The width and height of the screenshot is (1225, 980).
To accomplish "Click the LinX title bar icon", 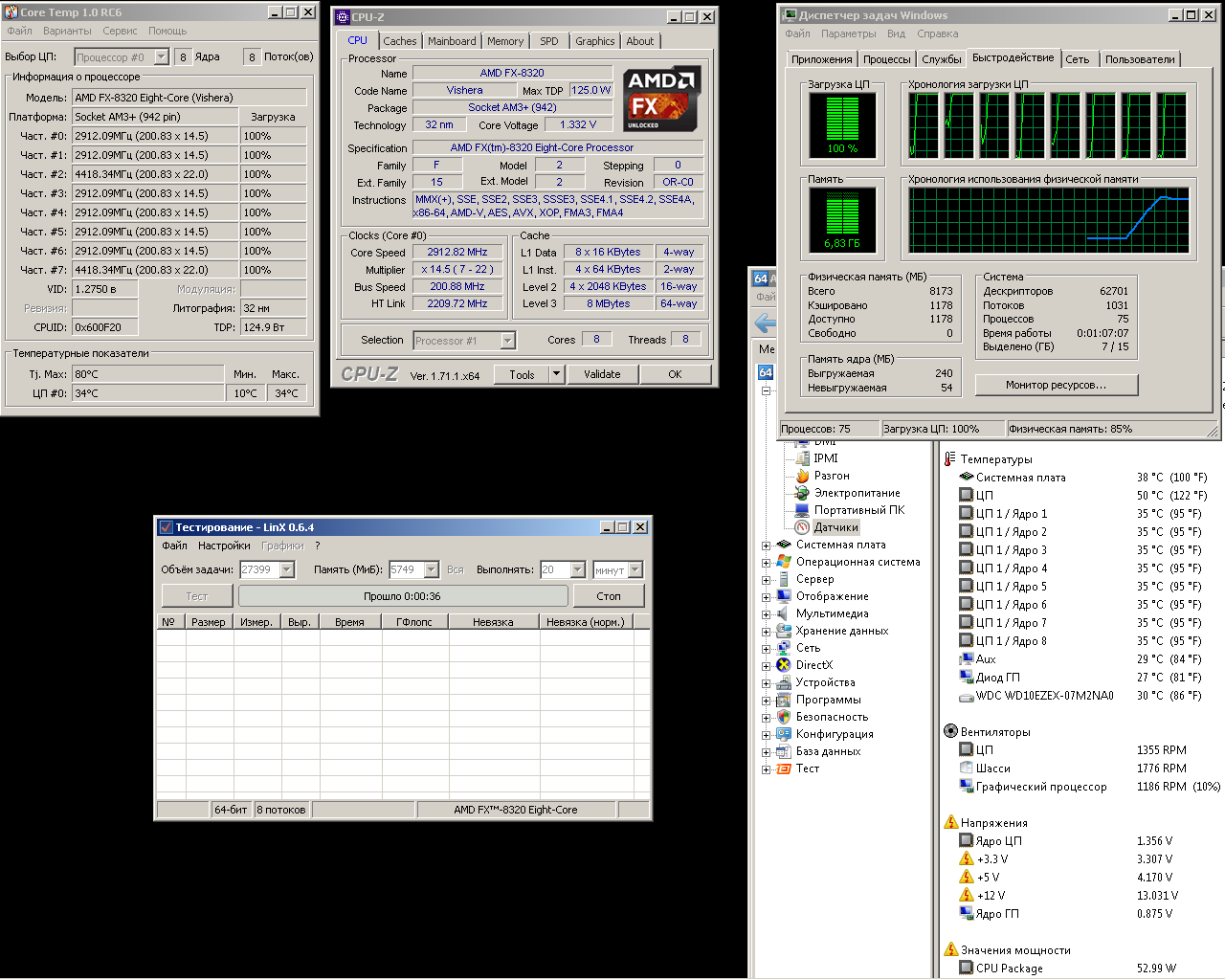I will point(166,527).
